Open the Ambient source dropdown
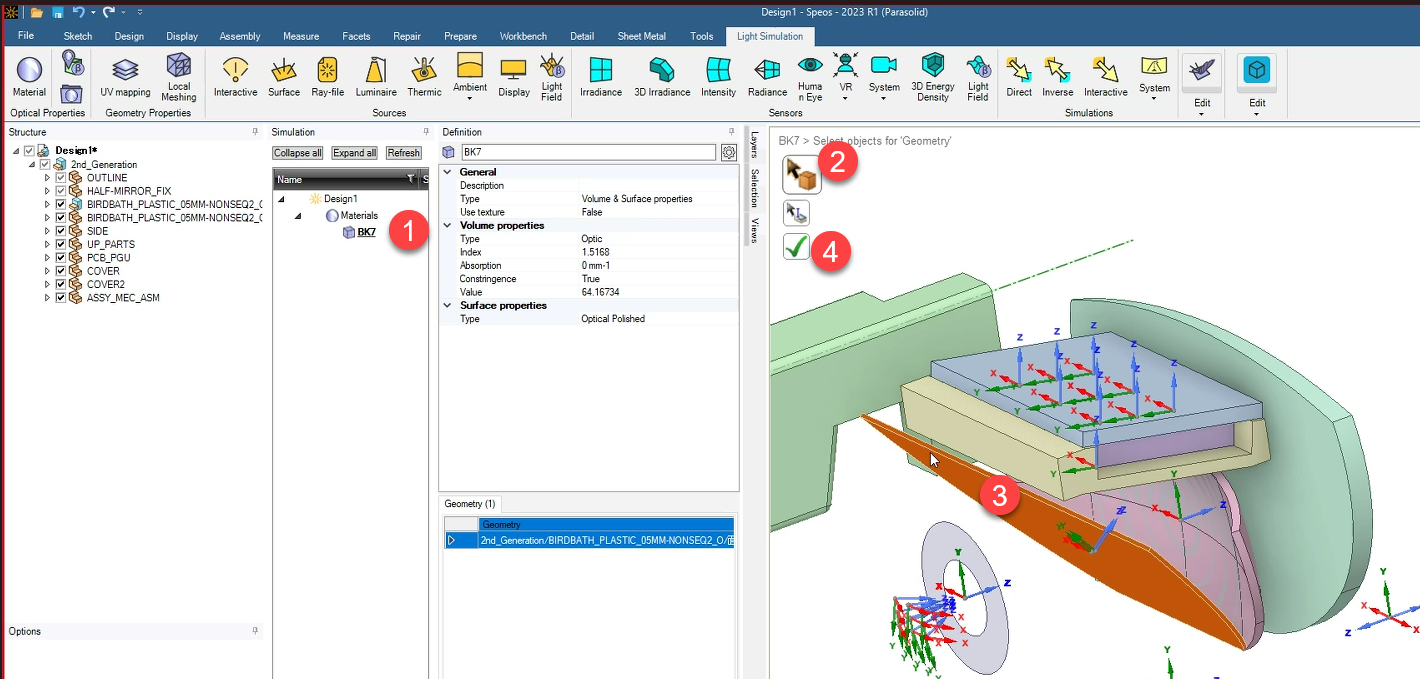The width and height of the screenshot is (1420, 679). pos(470,100)
